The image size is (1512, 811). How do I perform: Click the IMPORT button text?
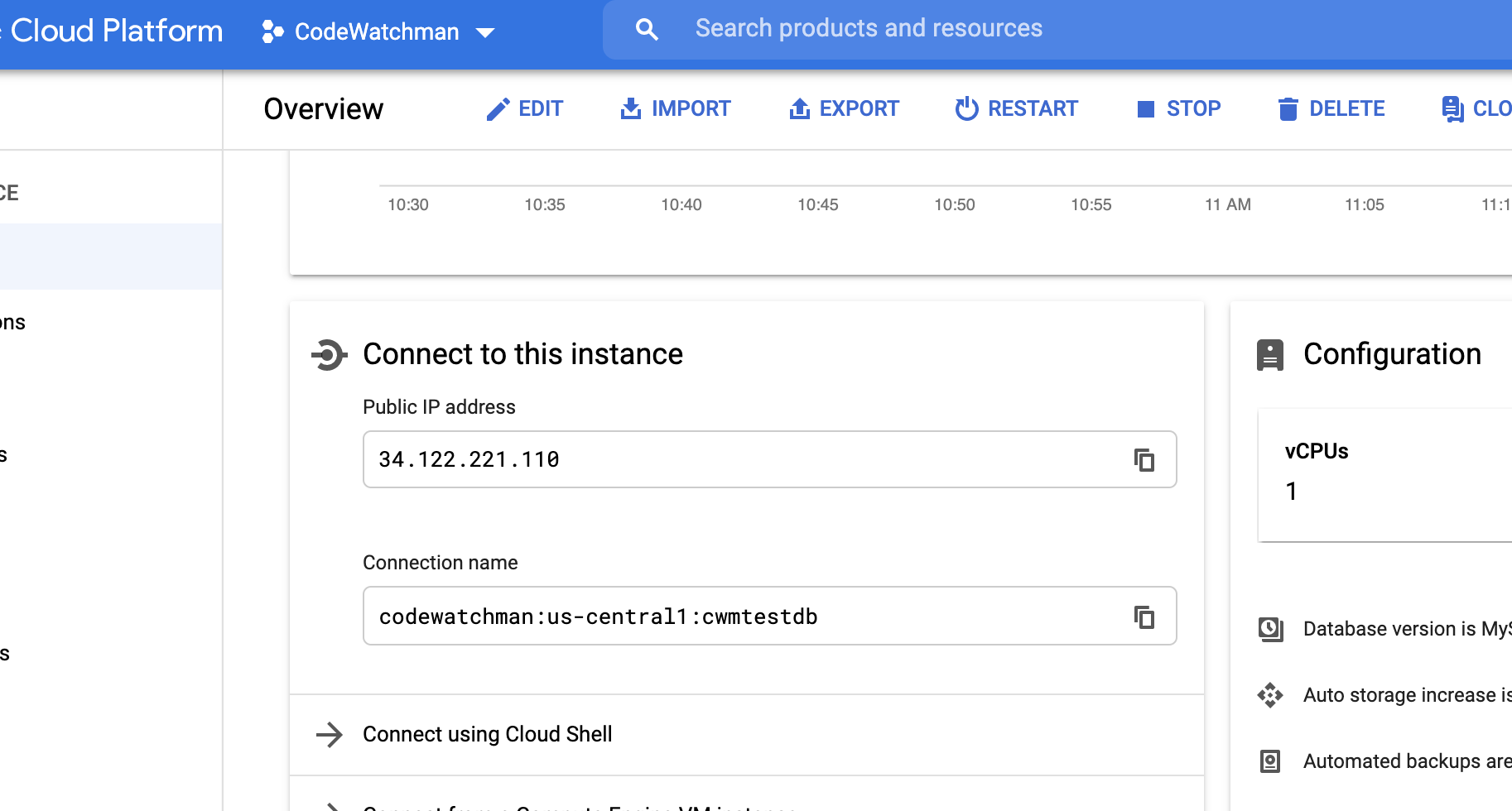(691, 108)
